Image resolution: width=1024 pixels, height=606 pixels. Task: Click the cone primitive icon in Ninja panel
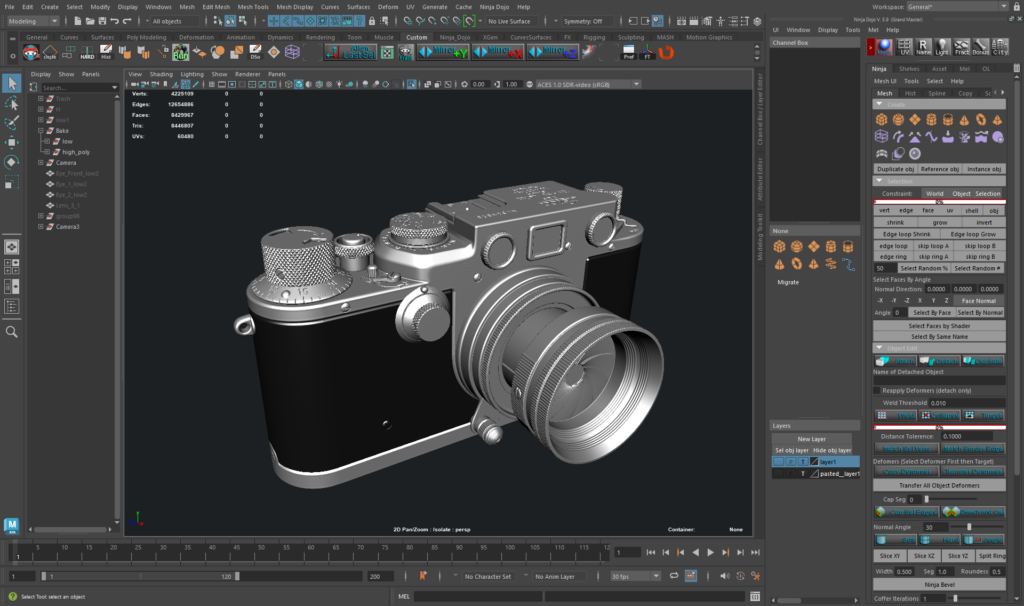pos(966,119)
